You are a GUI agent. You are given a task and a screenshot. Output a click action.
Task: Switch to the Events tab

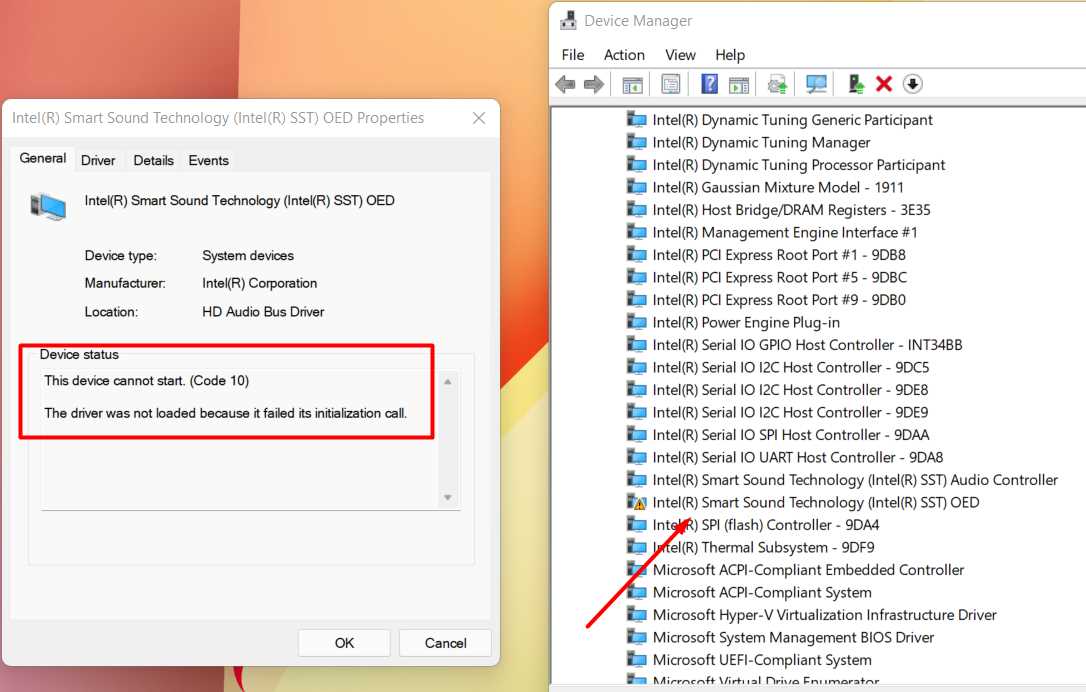point(208,160)
